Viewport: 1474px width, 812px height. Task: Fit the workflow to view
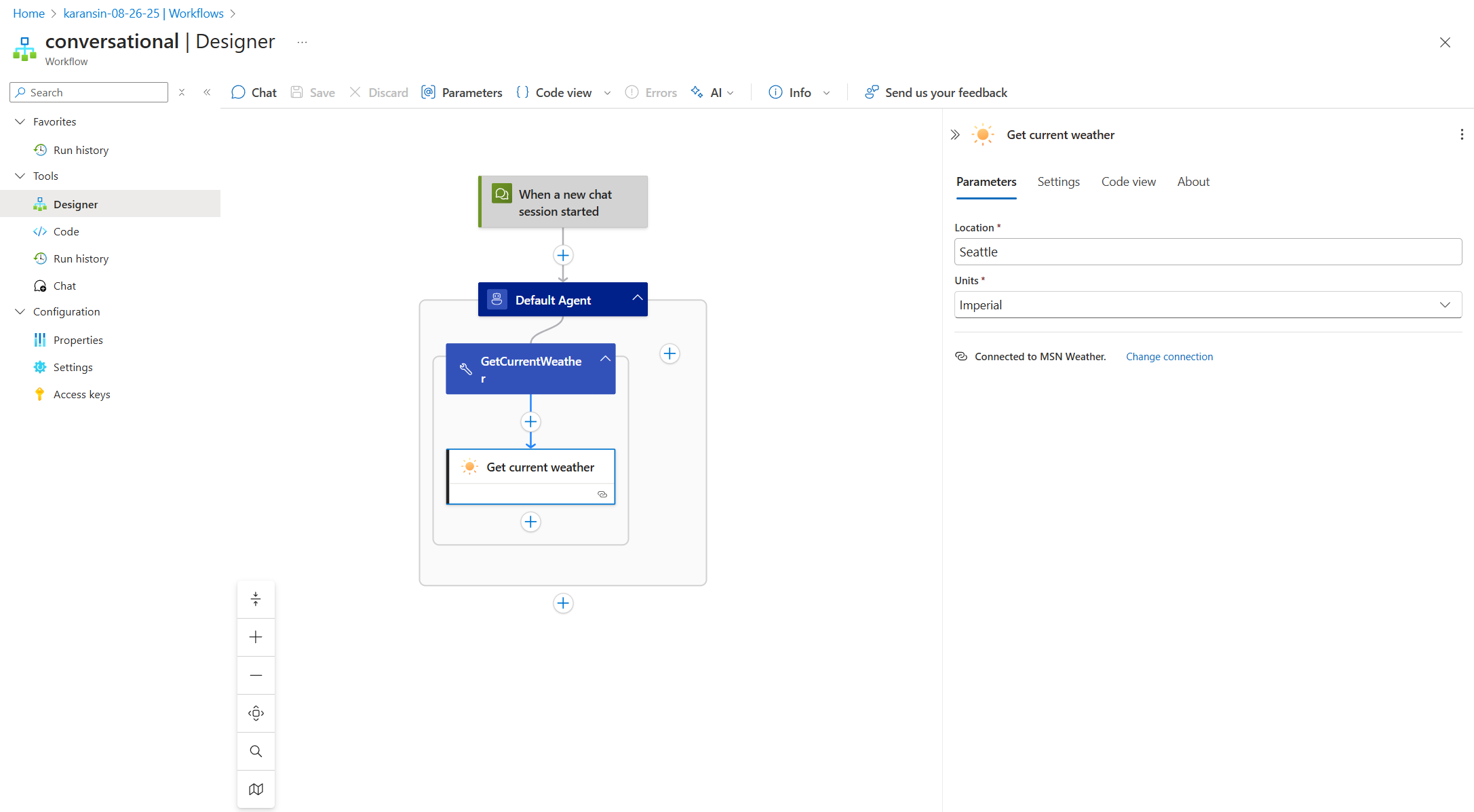(x=256, y=713)
